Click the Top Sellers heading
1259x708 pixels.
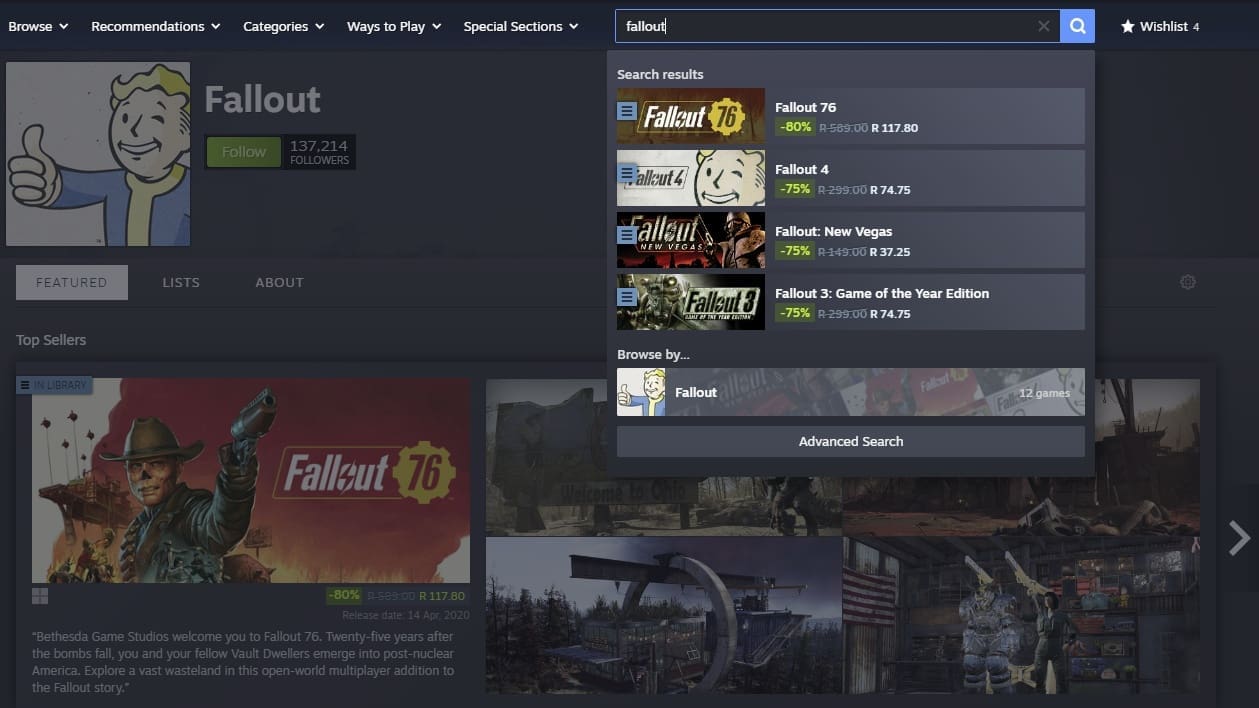(x=51, y=340)
